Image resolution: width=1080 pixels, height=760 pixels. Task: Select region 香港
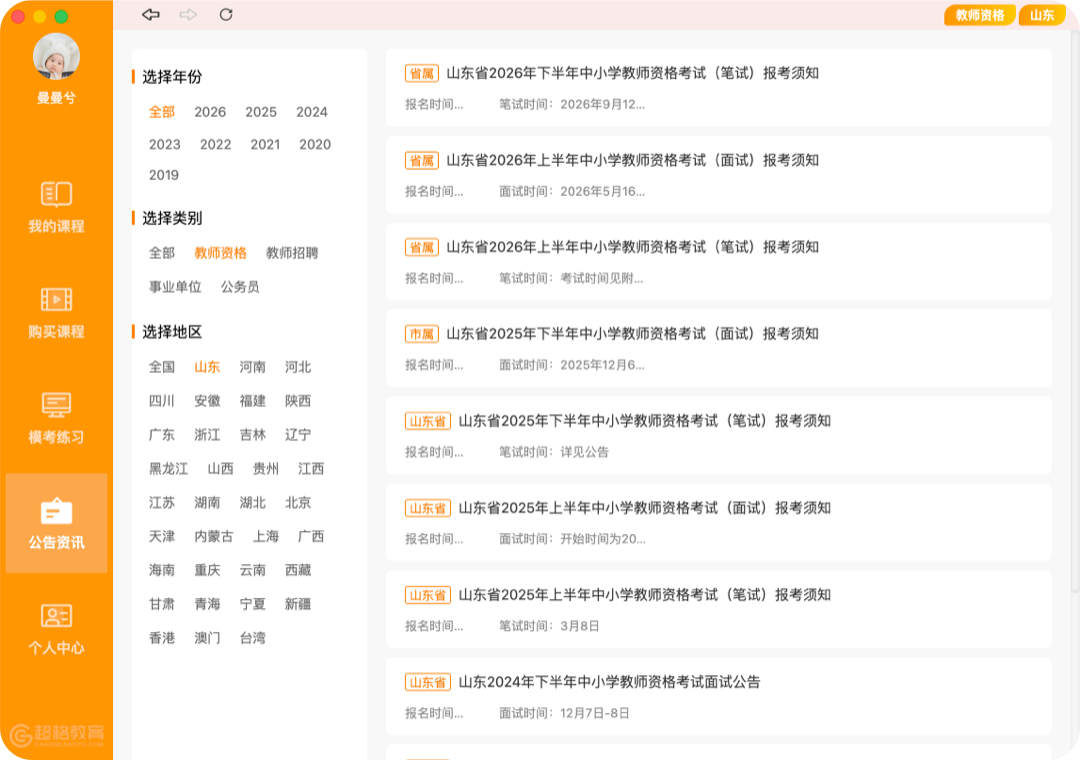tap(162, 637)
